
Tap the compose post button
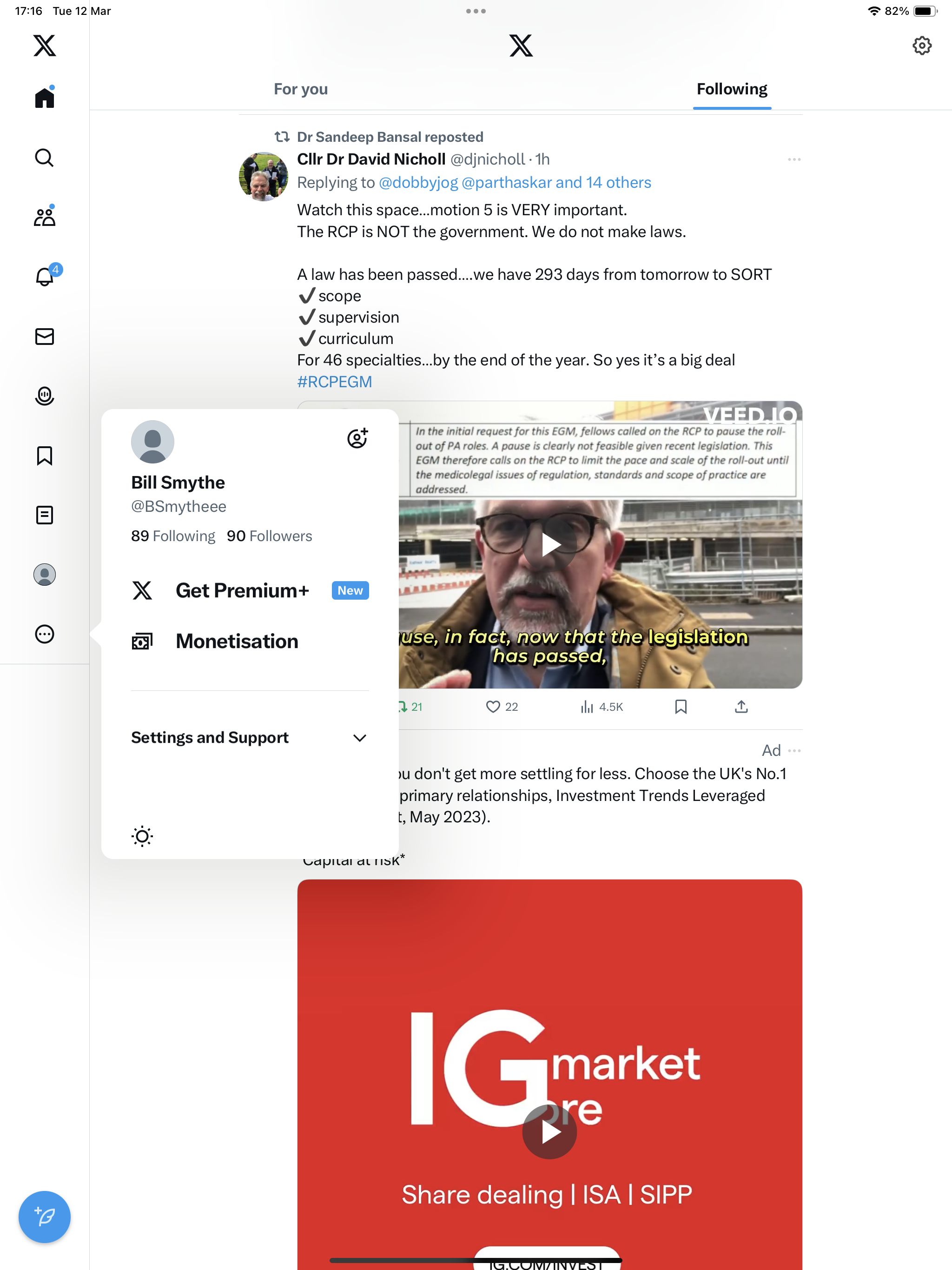coord(44,1217)
